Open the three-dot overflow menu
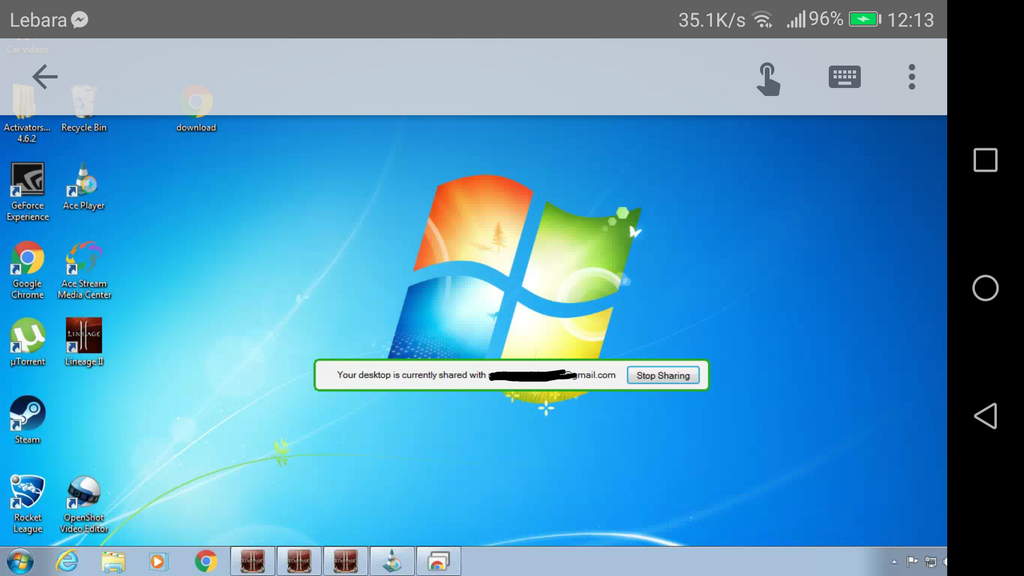The height and width of the screenshot is (576, 1024). (x=912, y=77)
